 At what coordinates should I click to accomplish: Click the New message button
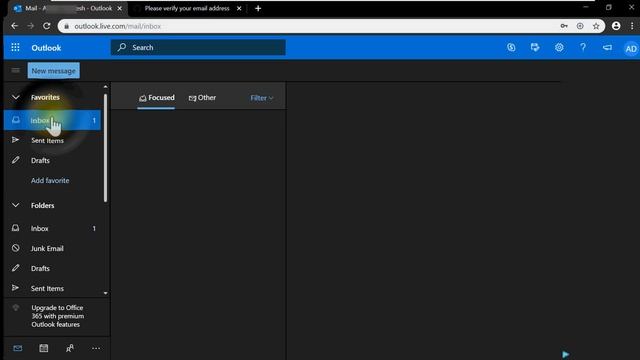click(53, 71)
